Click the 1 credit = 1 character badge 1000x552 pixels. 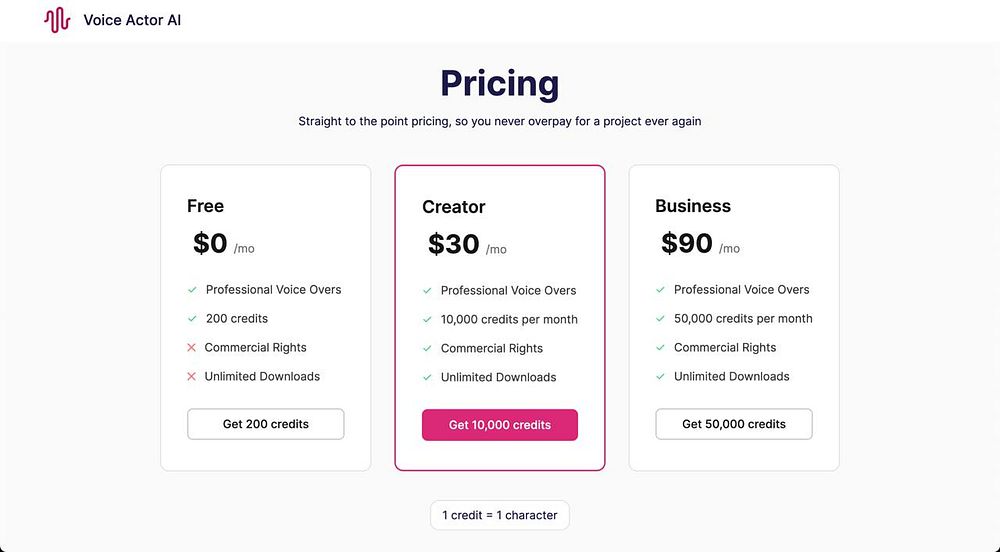pyautogui.click(x=500, y=515)
